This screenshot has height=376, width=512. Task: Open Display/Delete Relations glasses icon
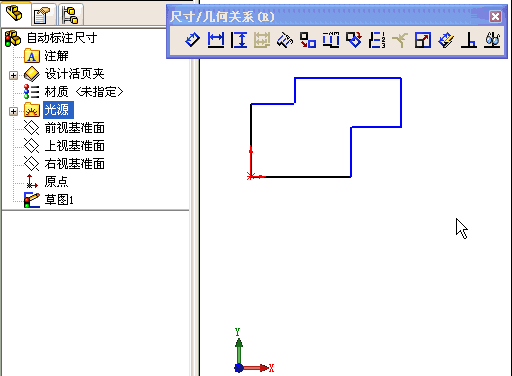[x=492, y=40]
